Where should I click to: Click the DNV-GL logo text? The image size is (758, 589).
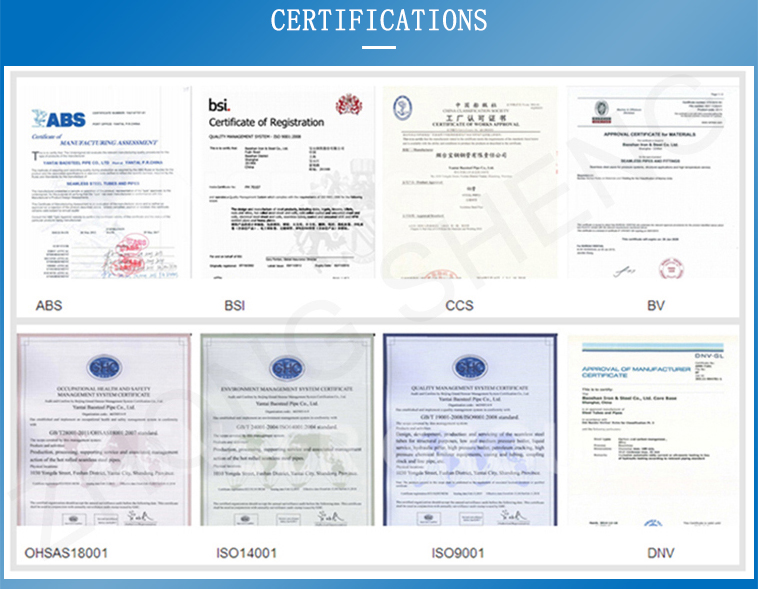[x=709, y=355]
